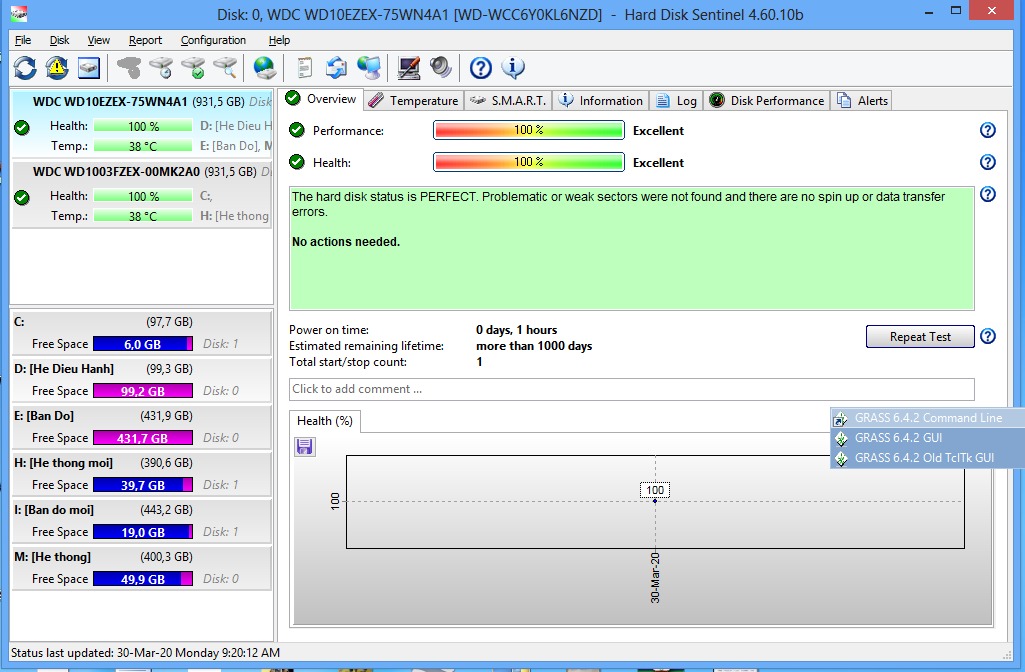Click the help icon next to Performance bar
1025x672 pixels.
pos(987,130)
